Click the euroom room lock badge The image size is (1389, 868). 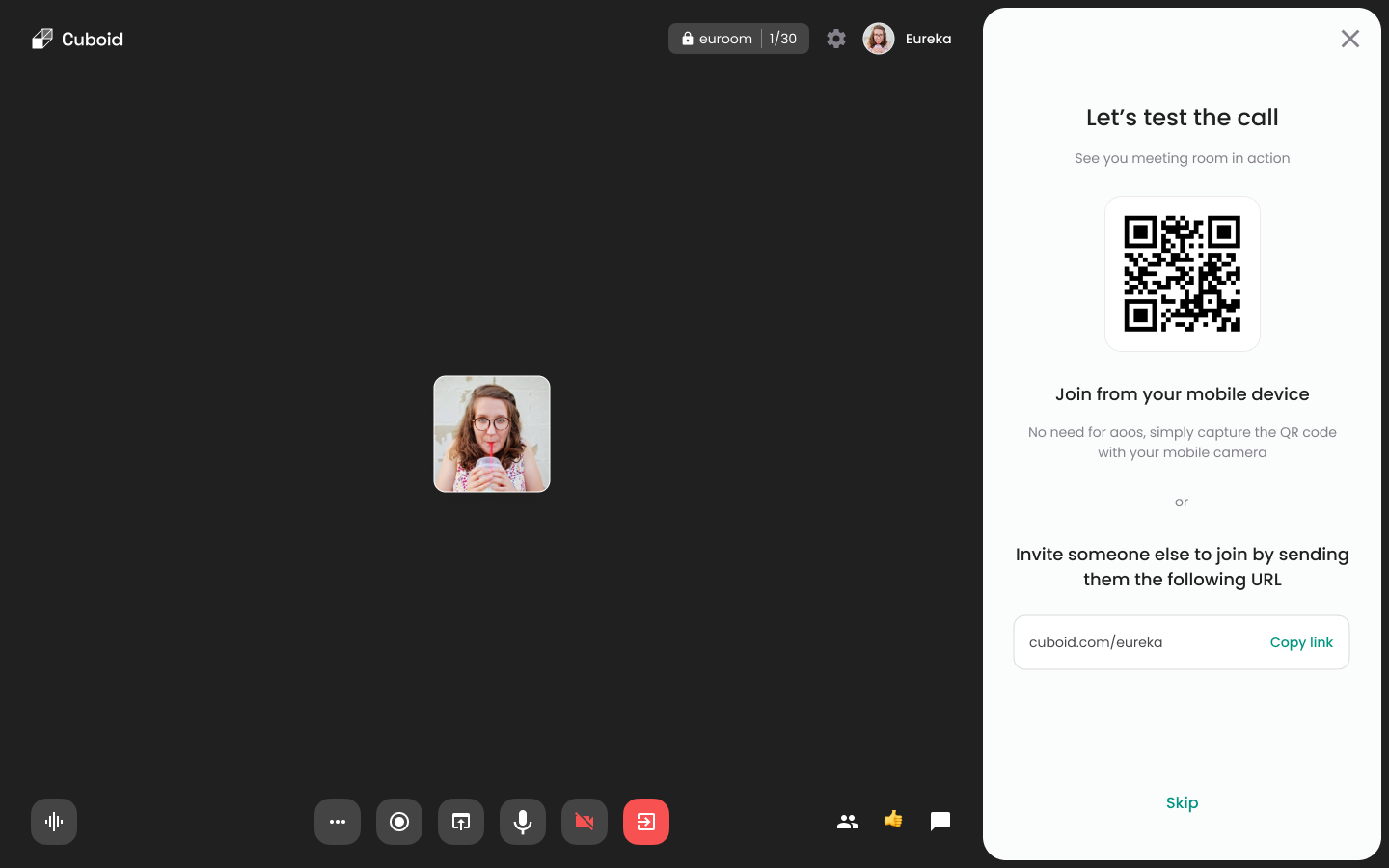point(717,39)
